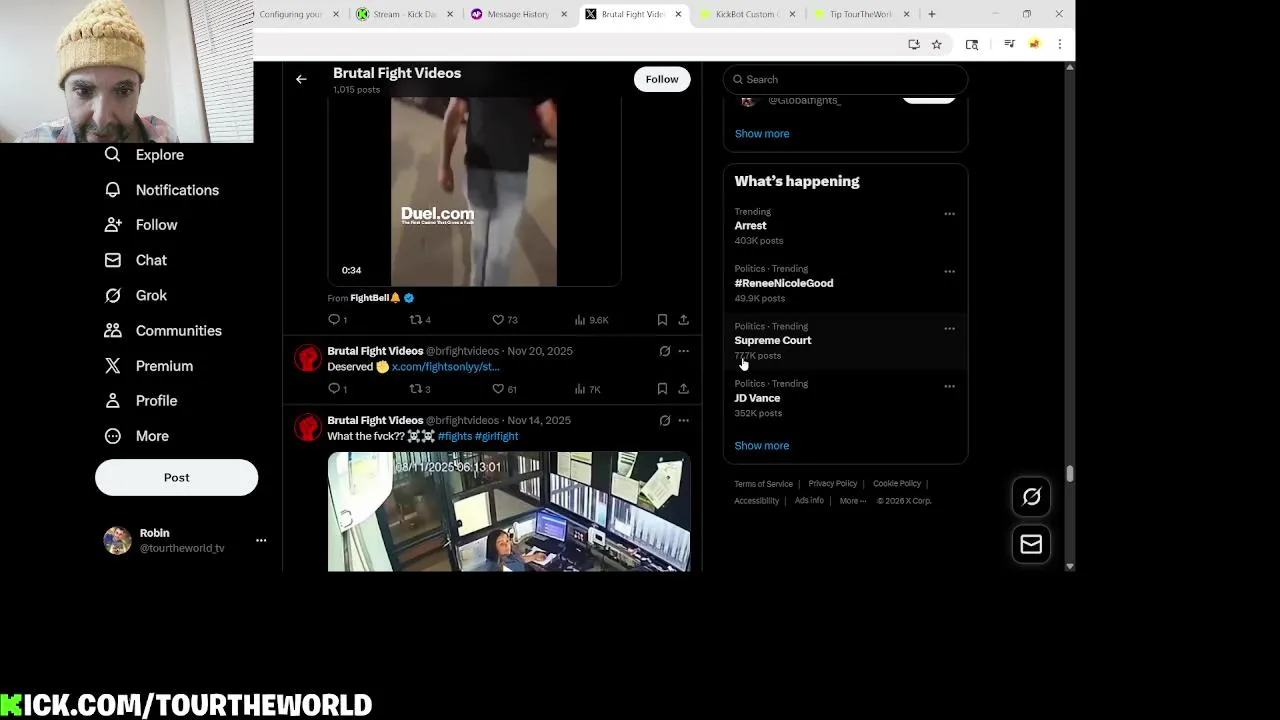Open Communities in the sidebar
Image resolution: width=1280 pixels, height=720 pixels.
[x=163, y=331]
